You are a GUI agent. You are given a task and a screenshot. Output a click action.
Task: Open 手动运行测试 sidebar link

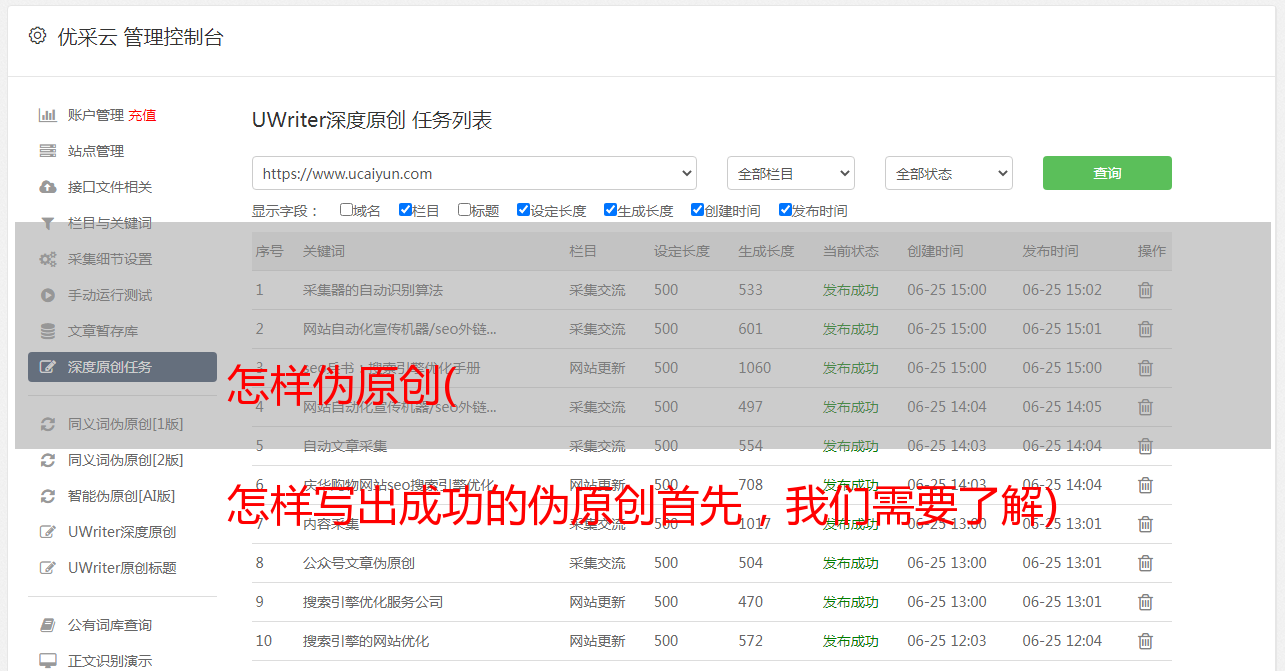tap(110, 295)
